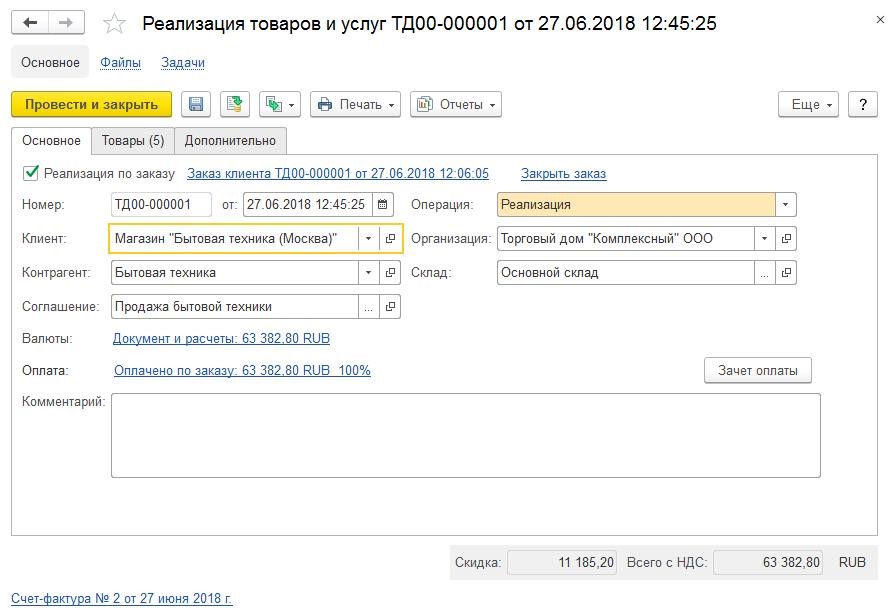Expand the Операция dropdown list
Viewport: 894px width, 615px height.
785,205
